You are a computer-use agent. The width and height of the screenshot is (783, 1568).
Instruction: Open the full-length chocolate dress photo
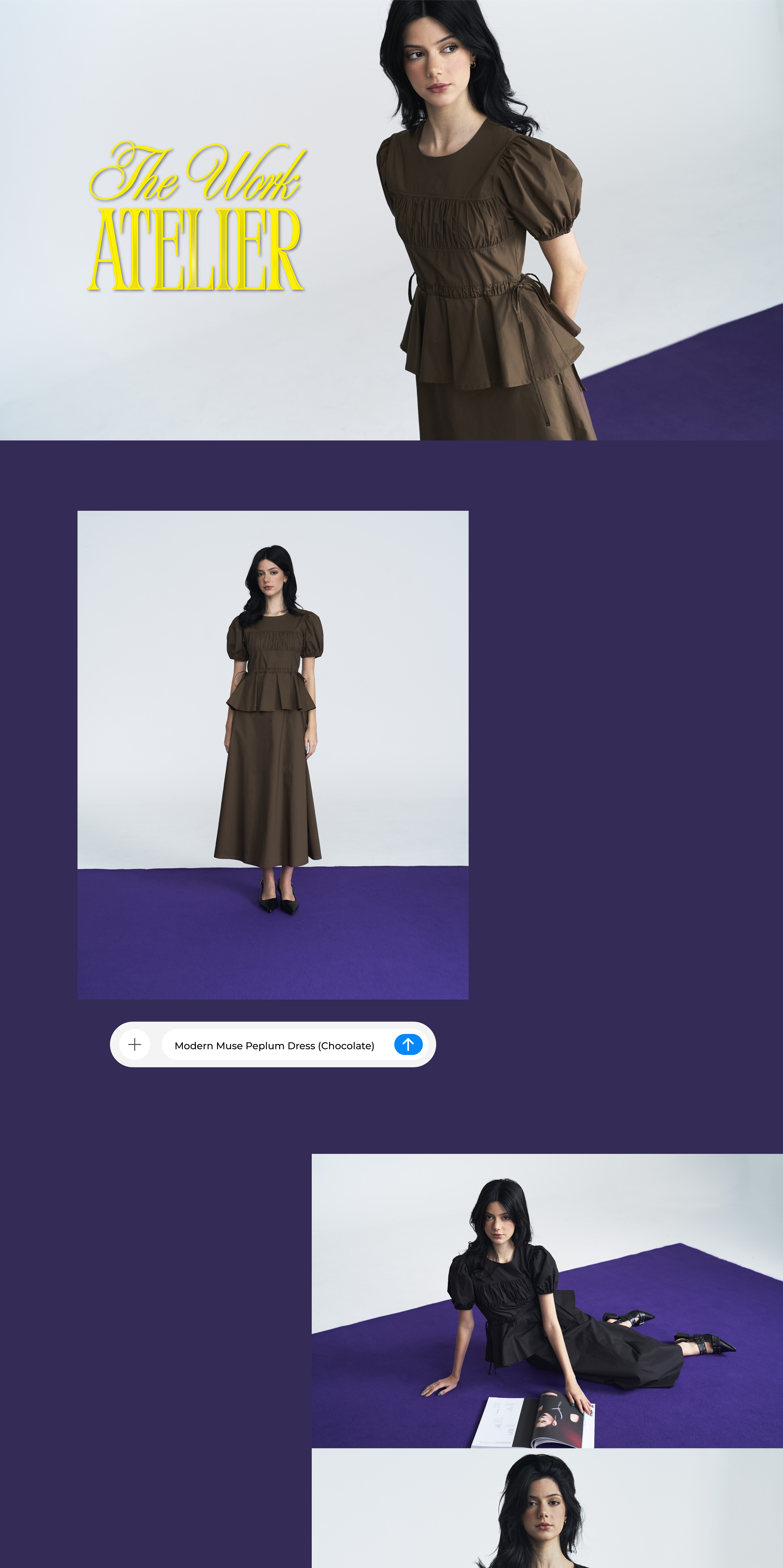[x=273, y=755]
